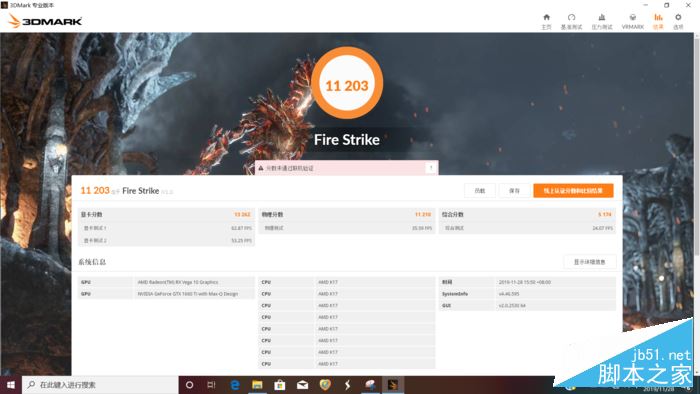Image resolution: width=700 pixels, height=394 pixels.
Task: Open the Benchmarks (基准测试) tab
Action: (571, 21)
